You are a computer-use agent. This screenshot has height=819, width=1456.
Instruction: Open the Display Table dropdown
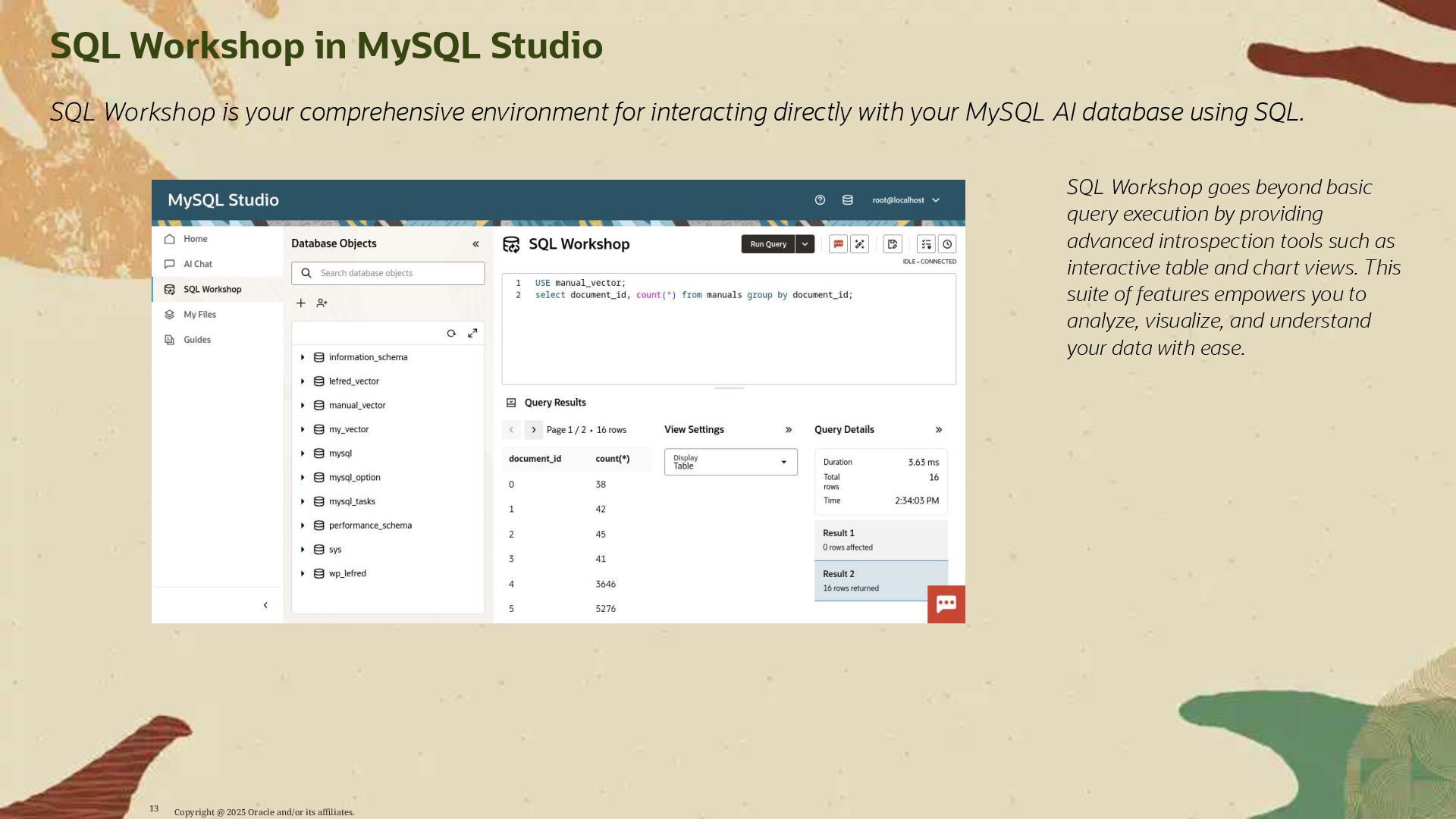click(730, 462)
